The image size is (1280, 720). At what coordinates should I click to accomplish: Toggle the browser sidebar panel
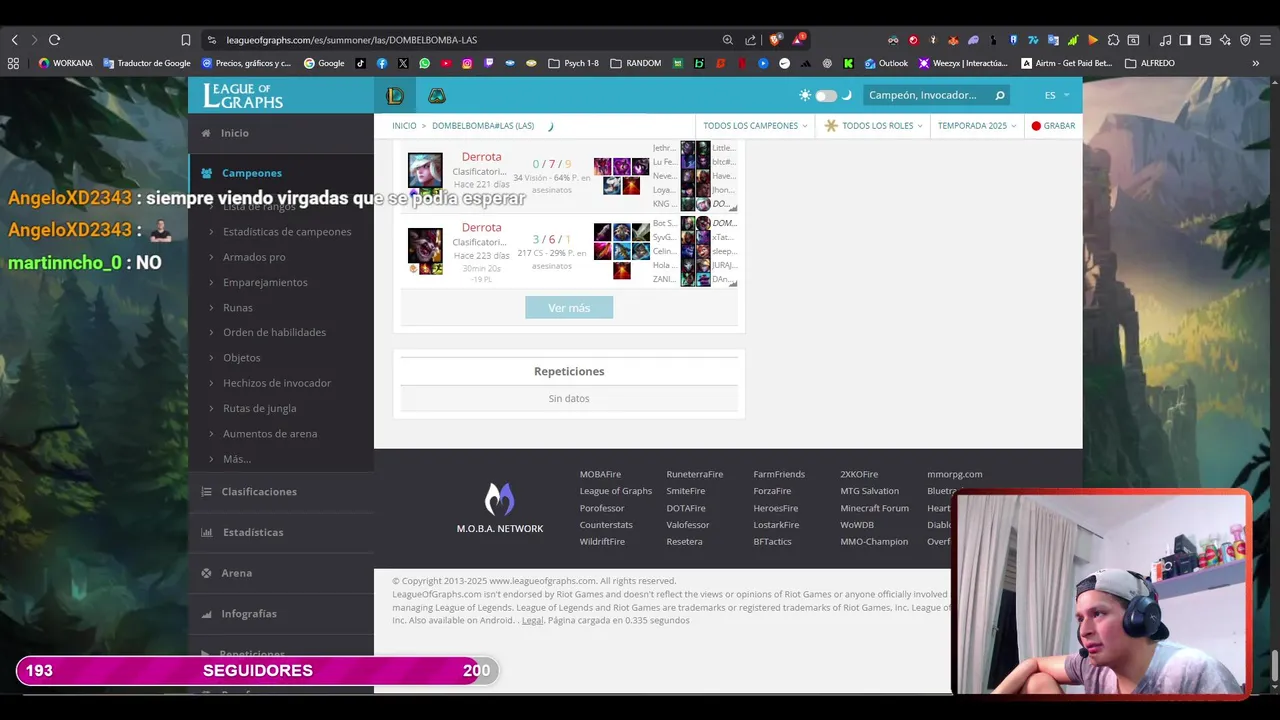click(x=1185, y=40)
